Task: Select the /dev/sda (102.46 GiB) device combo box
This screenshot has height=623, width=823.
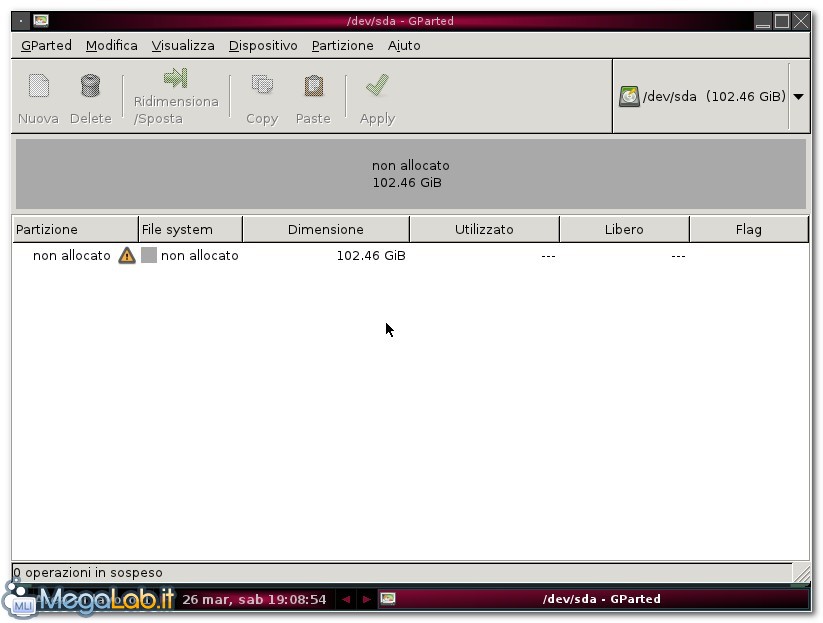Action: [711, 97]
